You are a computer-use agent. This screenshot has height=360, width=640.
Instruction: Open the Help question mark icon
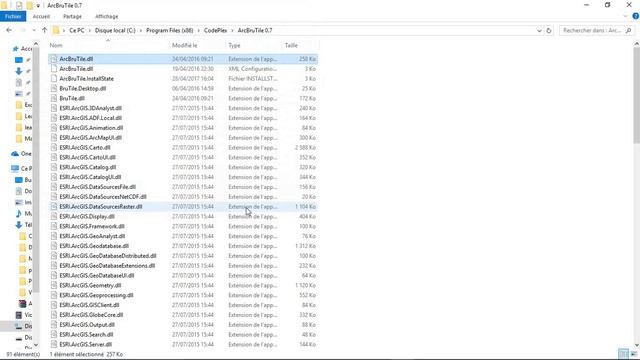[x=636, y=16]
